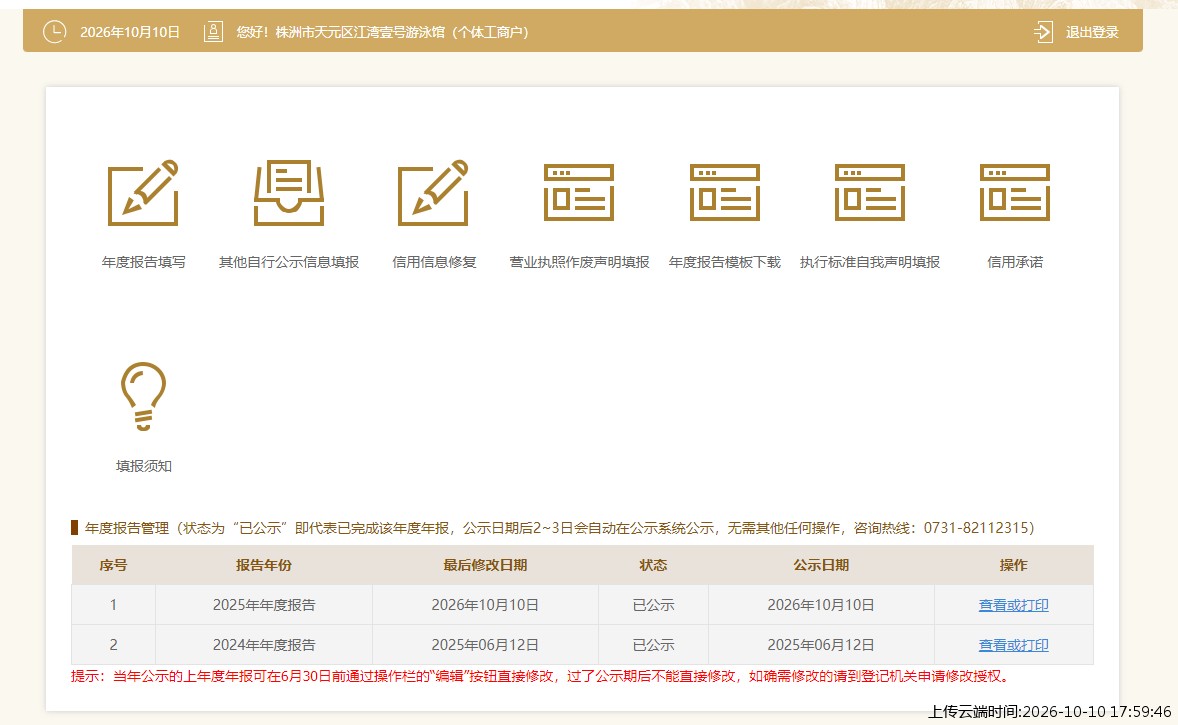This screenshot has width=1178, height=725.
Task: Click 查看或打印 for 2025年年度报告
Action: (1013, 605)
